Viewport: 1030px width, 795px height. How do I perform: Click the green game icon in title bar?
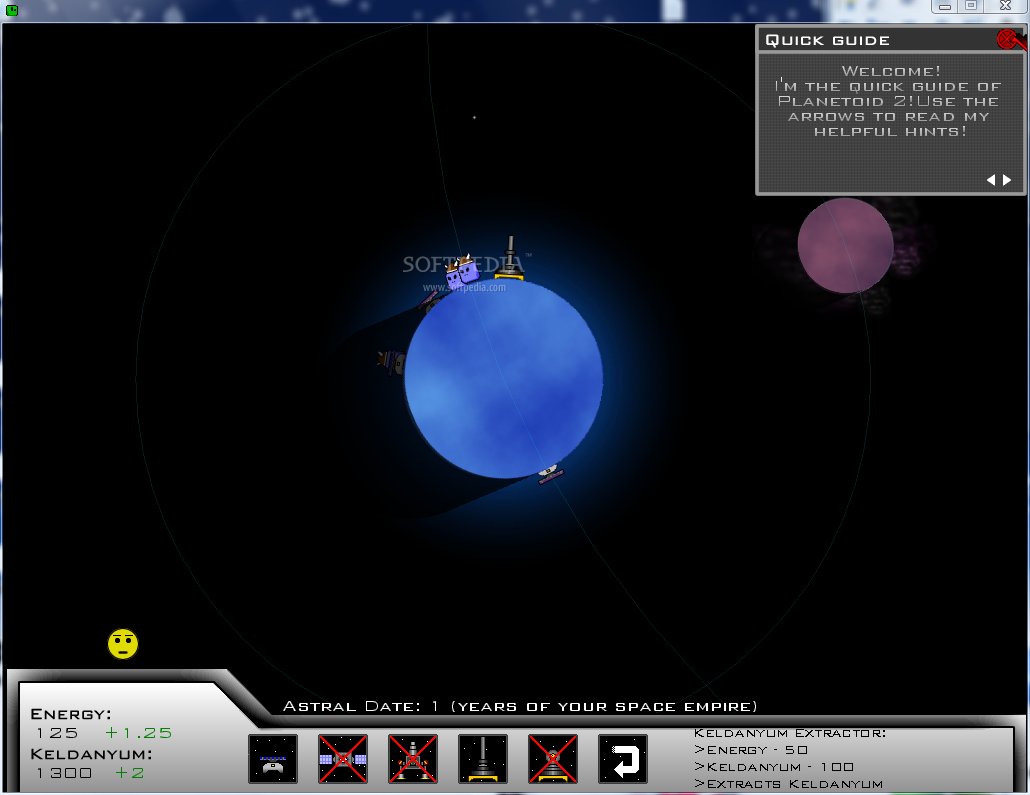(x=12, y=10)
